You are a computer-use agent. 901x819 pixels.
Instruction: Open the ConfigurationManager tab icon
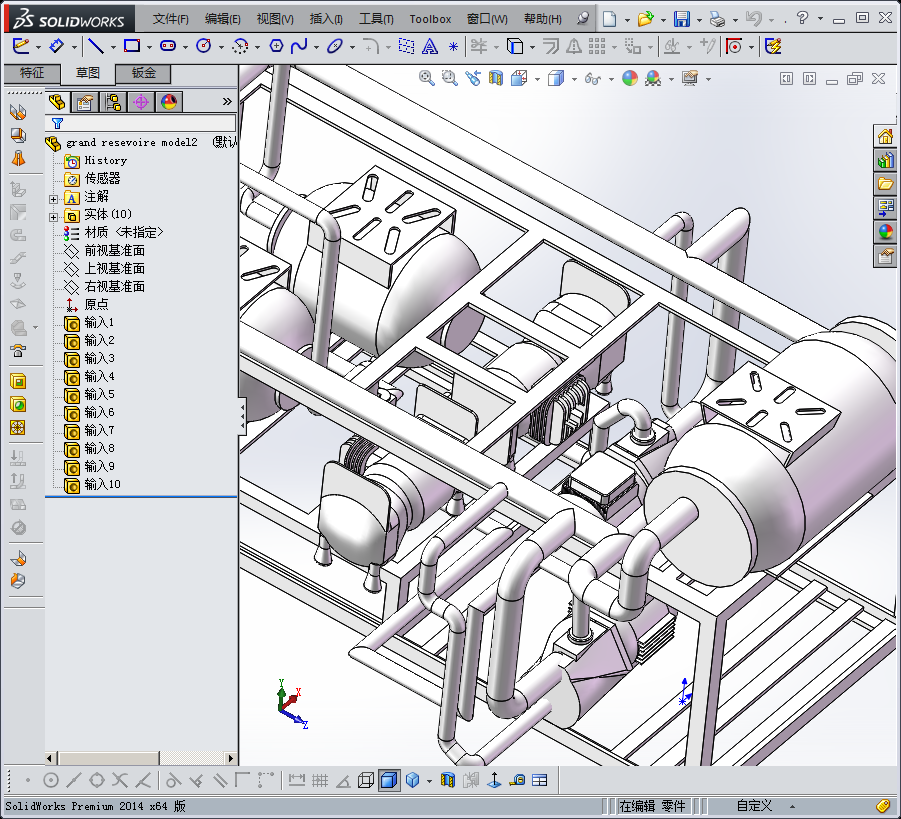tap(112, 101)
